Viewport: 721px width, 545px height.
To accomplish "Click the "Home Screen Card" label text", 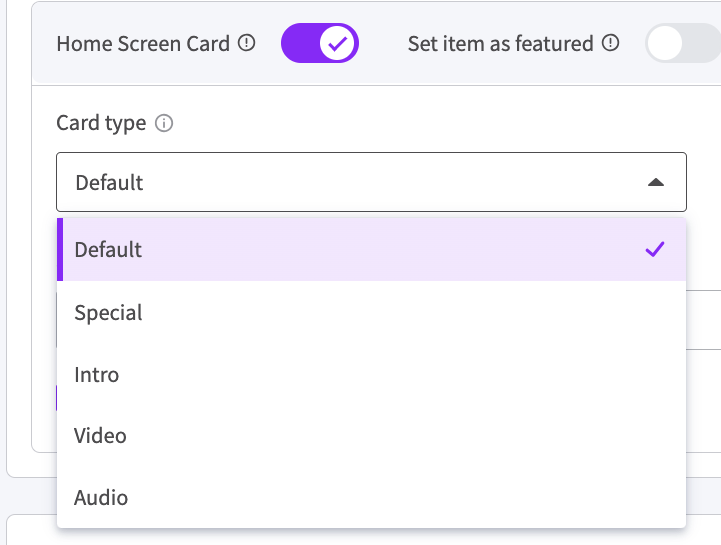I will [143, 44].
